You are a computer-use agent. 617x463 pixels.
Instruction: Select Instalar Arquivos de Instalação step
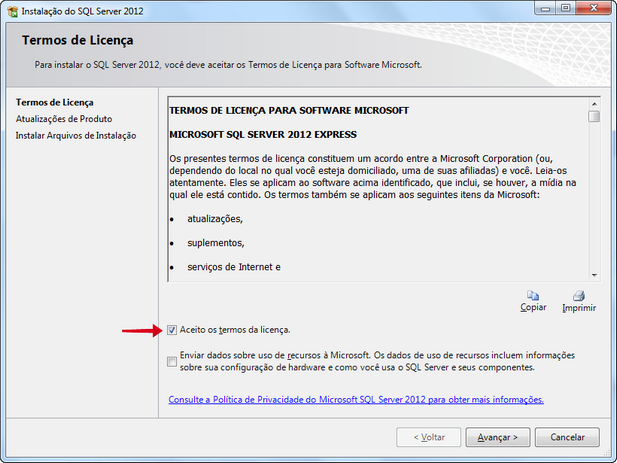[x=76, y=136]
